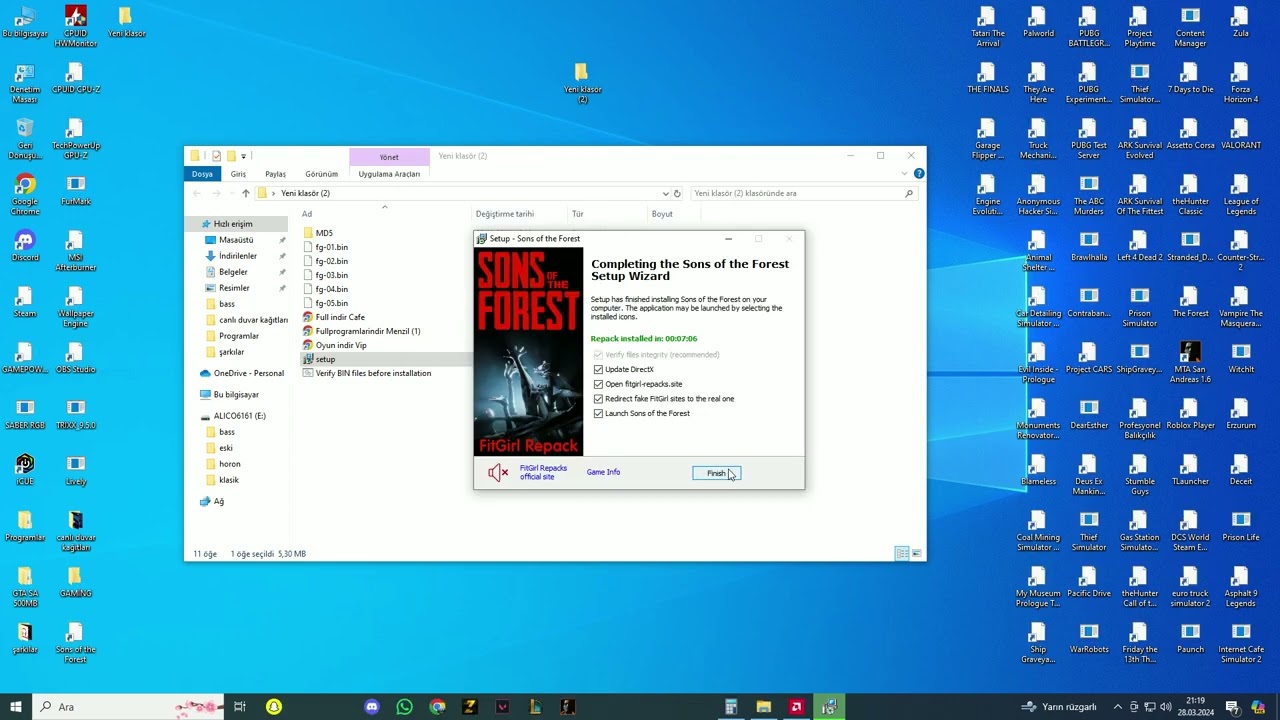The width and height of the screenshot is (1280, 720).
Task: Uncheck the Update DirectX checkbox
Action: (598, 369)
